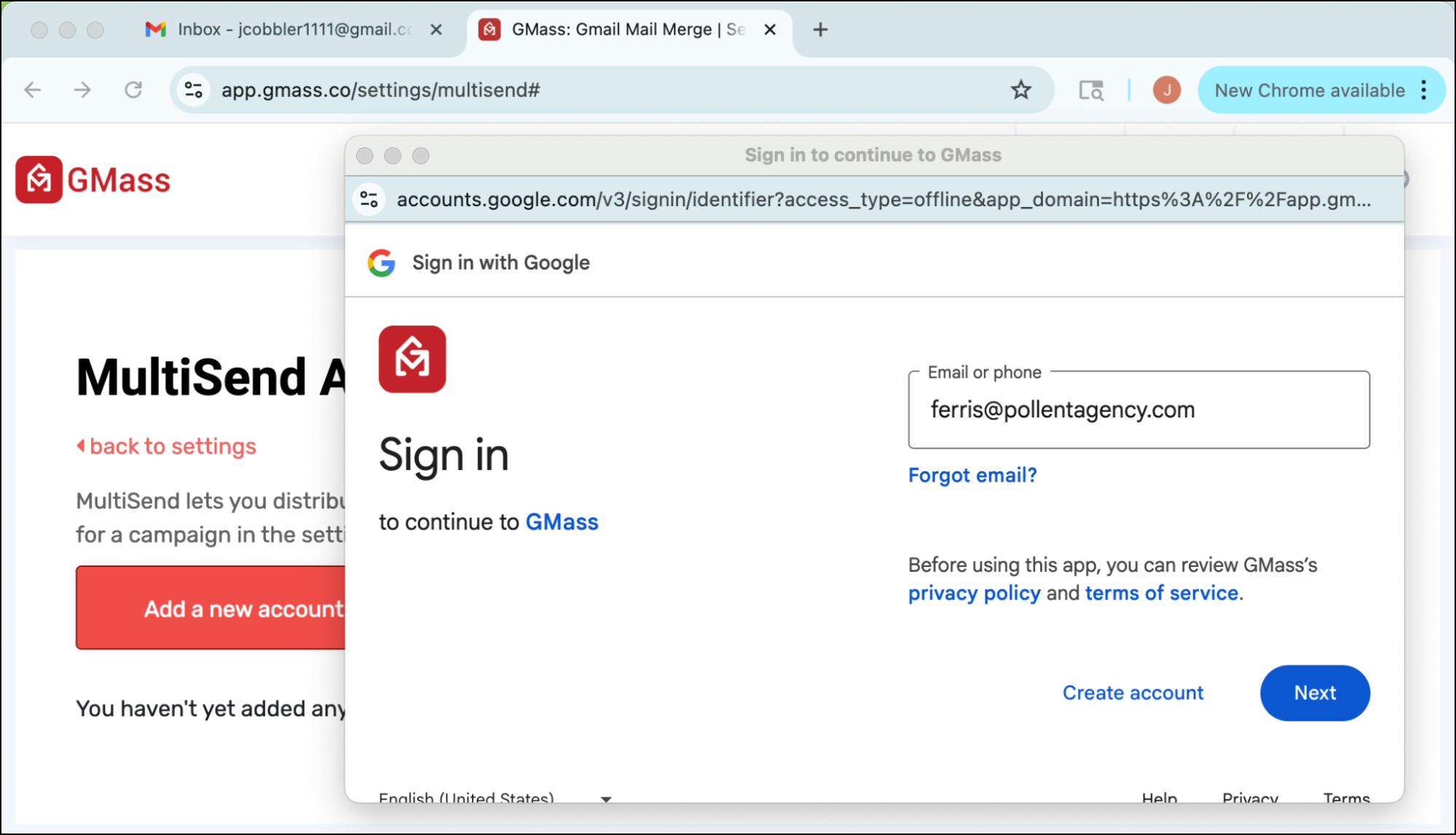Click popup address bar site settings icon
This screenshot has height=835, width=1456.
point(369,199)
